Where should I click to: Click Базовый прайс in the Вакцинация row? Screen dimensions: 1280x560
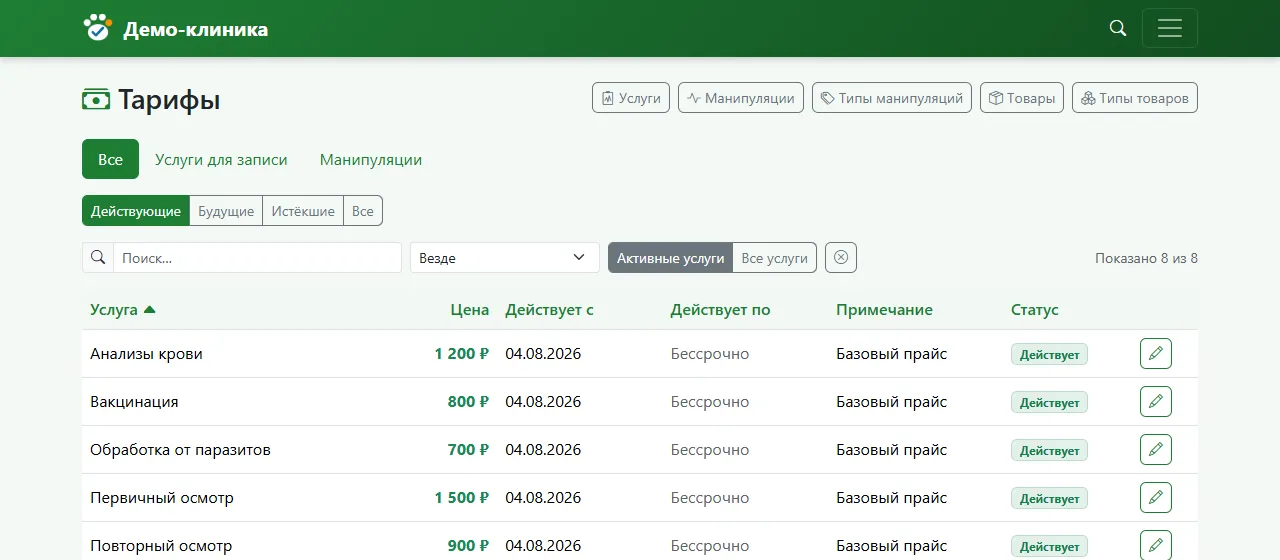891,402
